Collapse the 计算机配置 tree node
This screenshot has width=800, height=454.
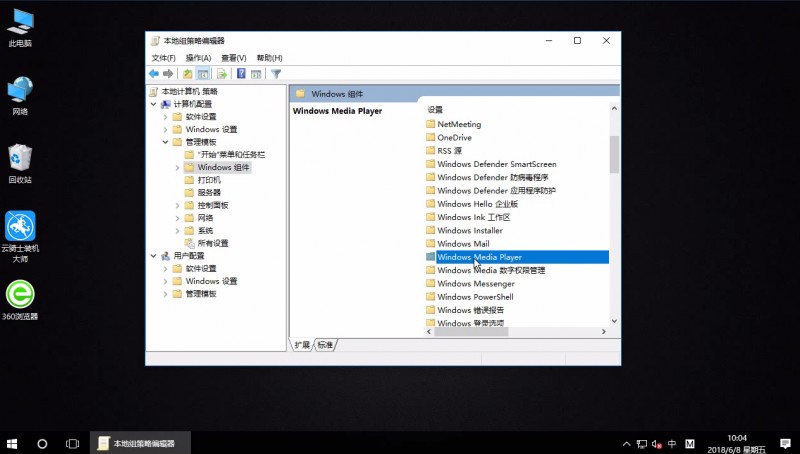pyautogui.click(x=153, y=104)
